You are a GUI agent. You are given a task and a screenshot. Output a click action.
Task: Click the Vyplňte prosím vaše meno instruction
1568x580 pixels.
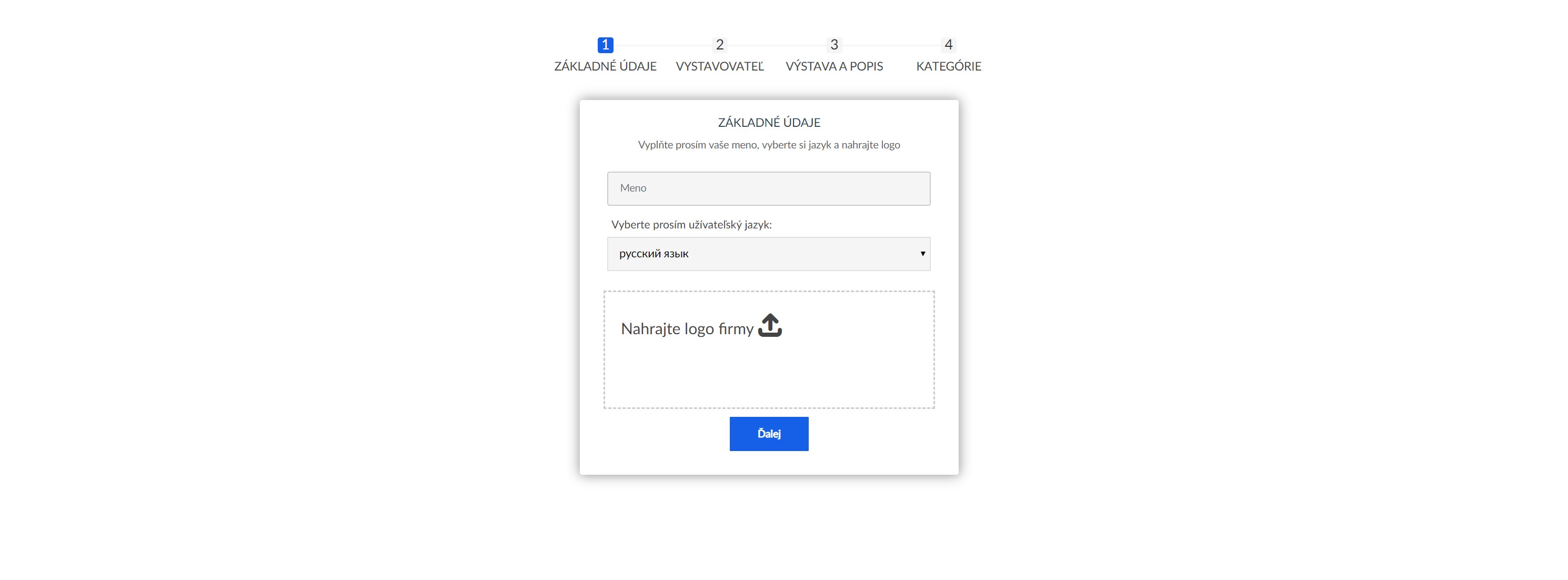coord(769,145)
